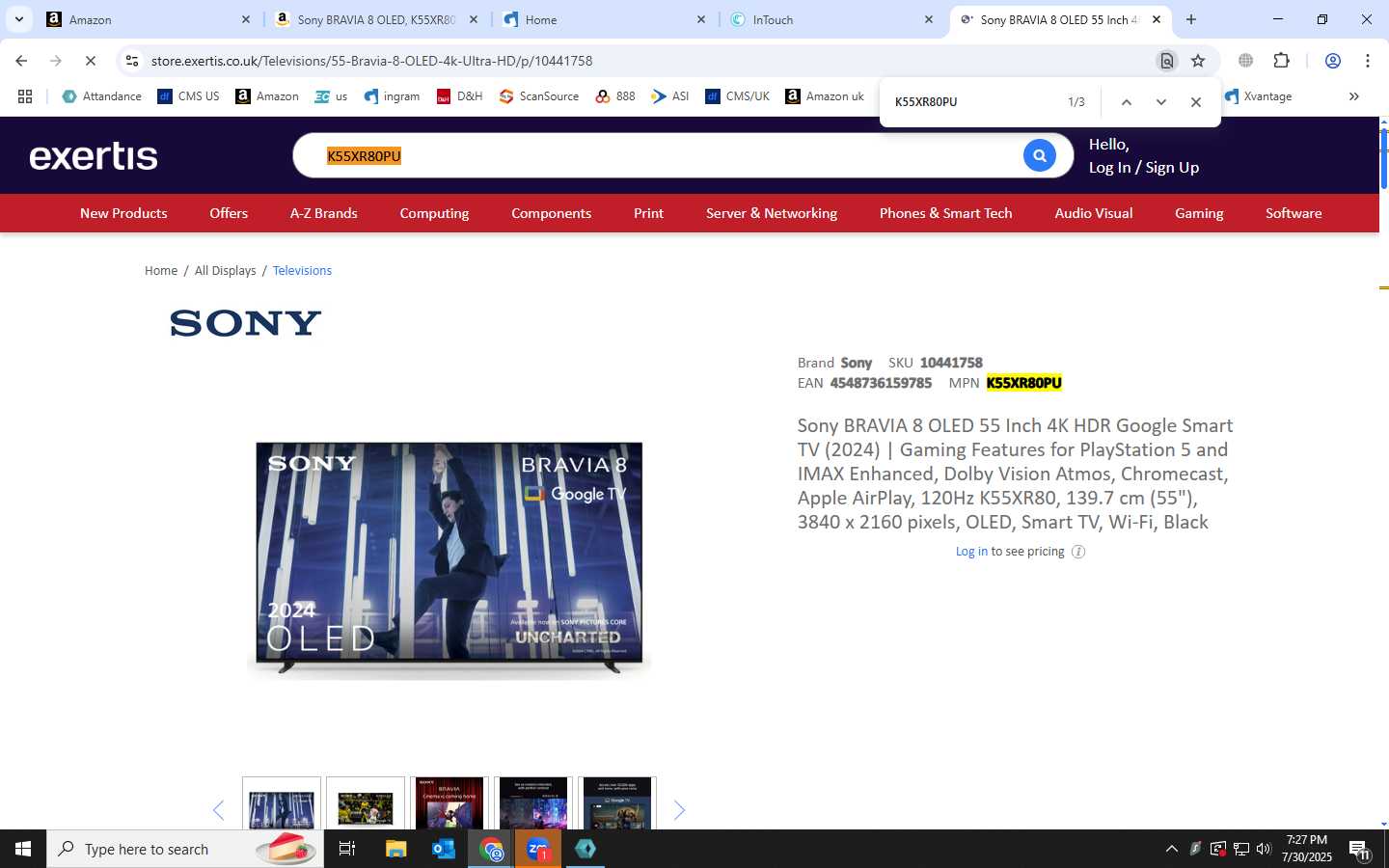The height and width of the screenshot is (868, 1389).
Task: Open Chrome's three-dot menu
Action: 1368,61
